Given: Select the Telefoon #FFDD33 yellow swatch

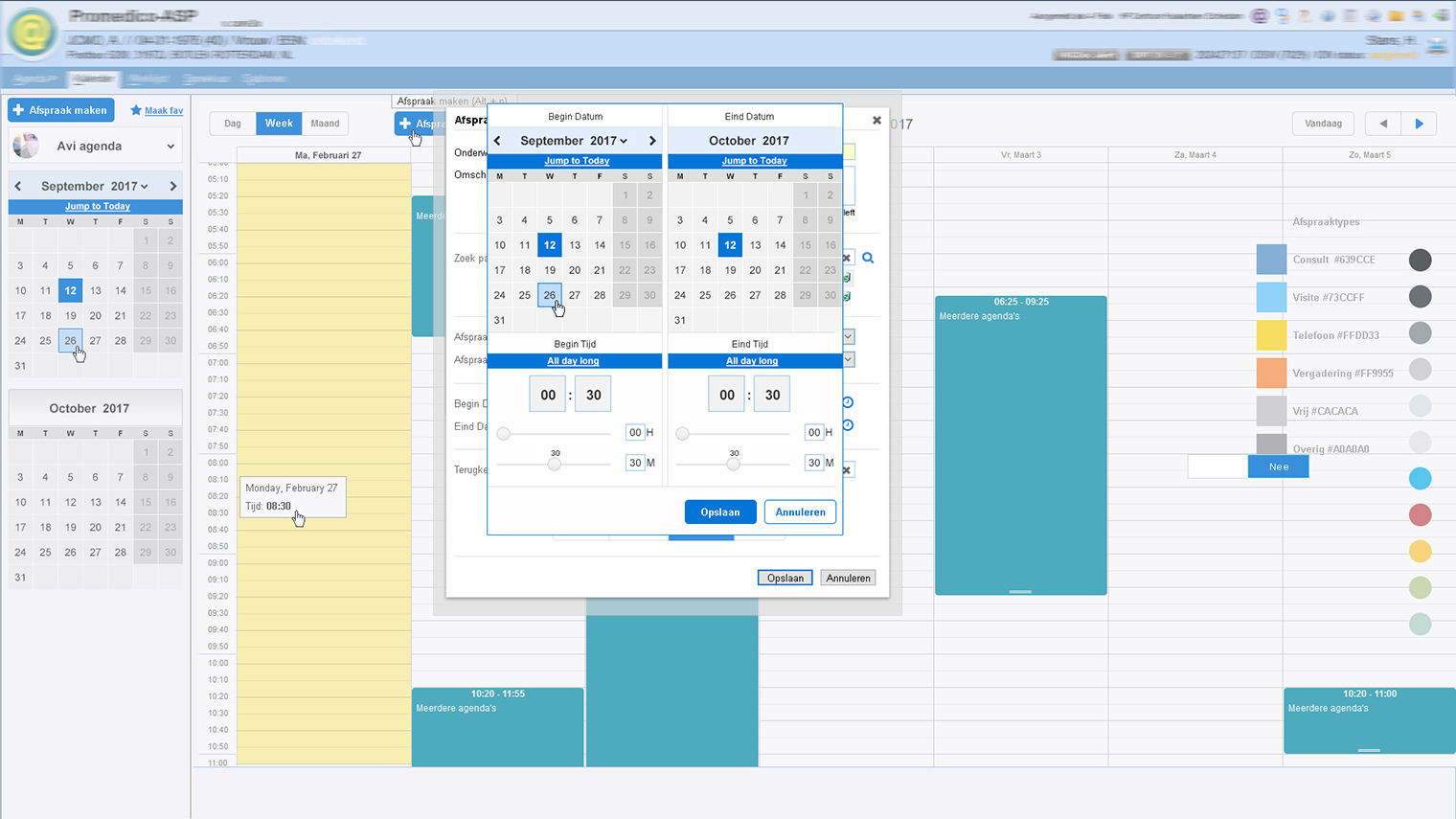Looking at the screenshot, I should 1271,335.
